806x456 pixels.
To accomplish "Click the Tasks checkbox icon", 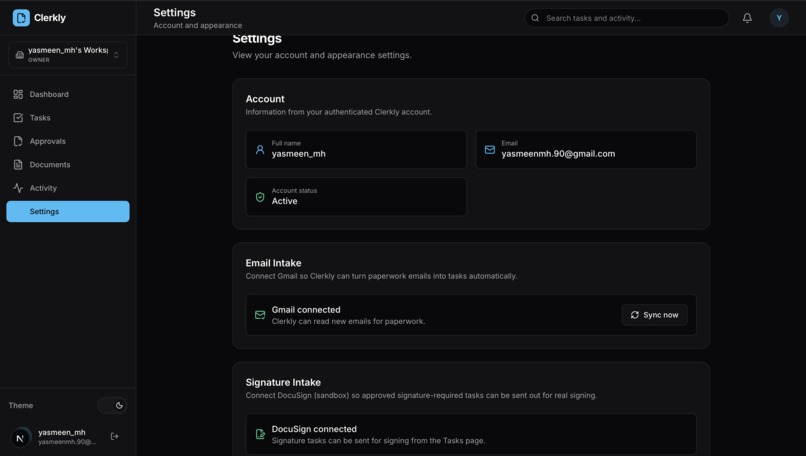I will pyautogui.click(x=18, y=118).
